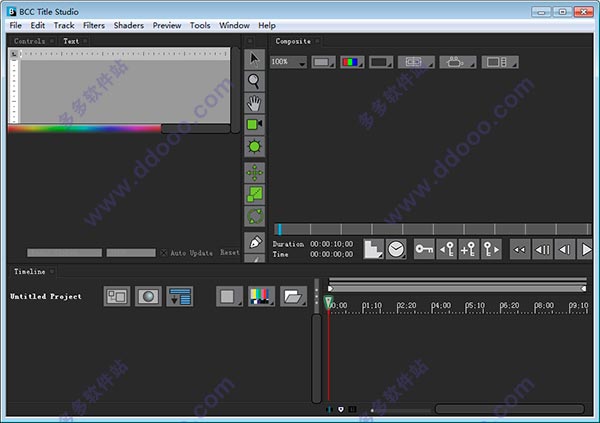The width and height of the screenshot is (600, 423).
Task: Open the Track menu
Action: tap(64, 25)
